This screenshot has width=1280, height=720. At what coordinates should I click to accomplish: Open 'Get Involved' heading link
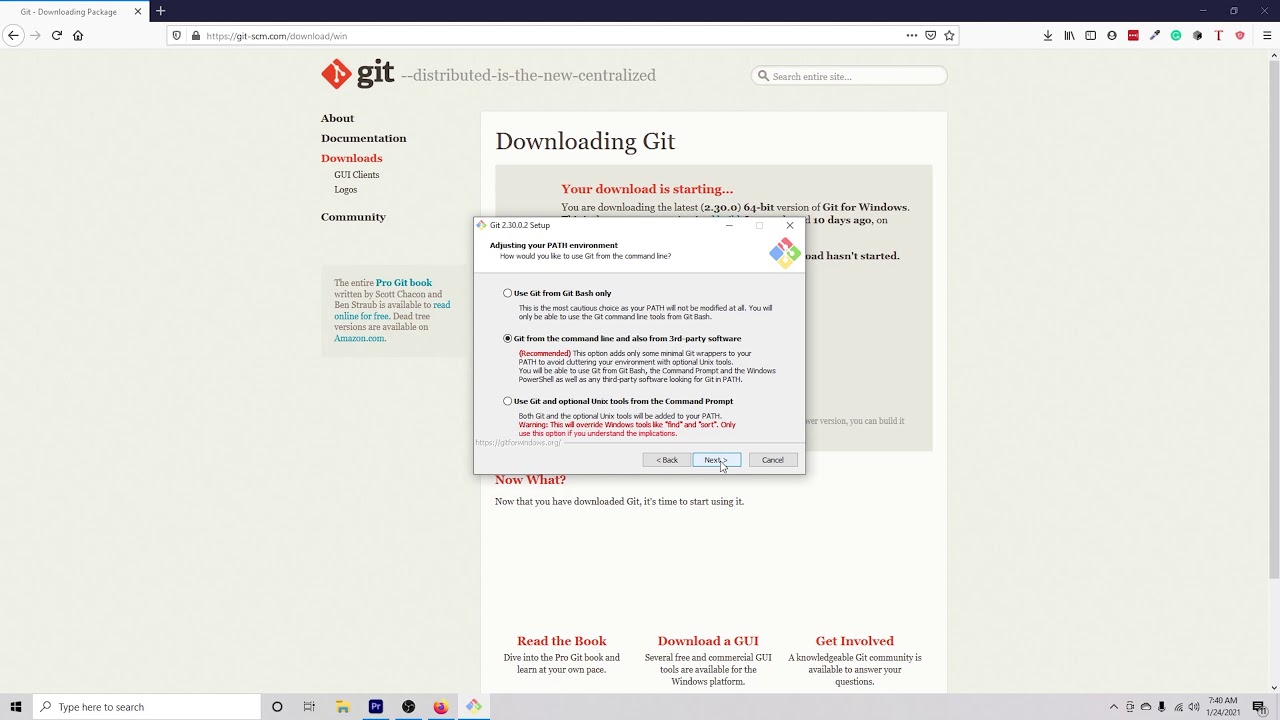click(x=854, y=641)
